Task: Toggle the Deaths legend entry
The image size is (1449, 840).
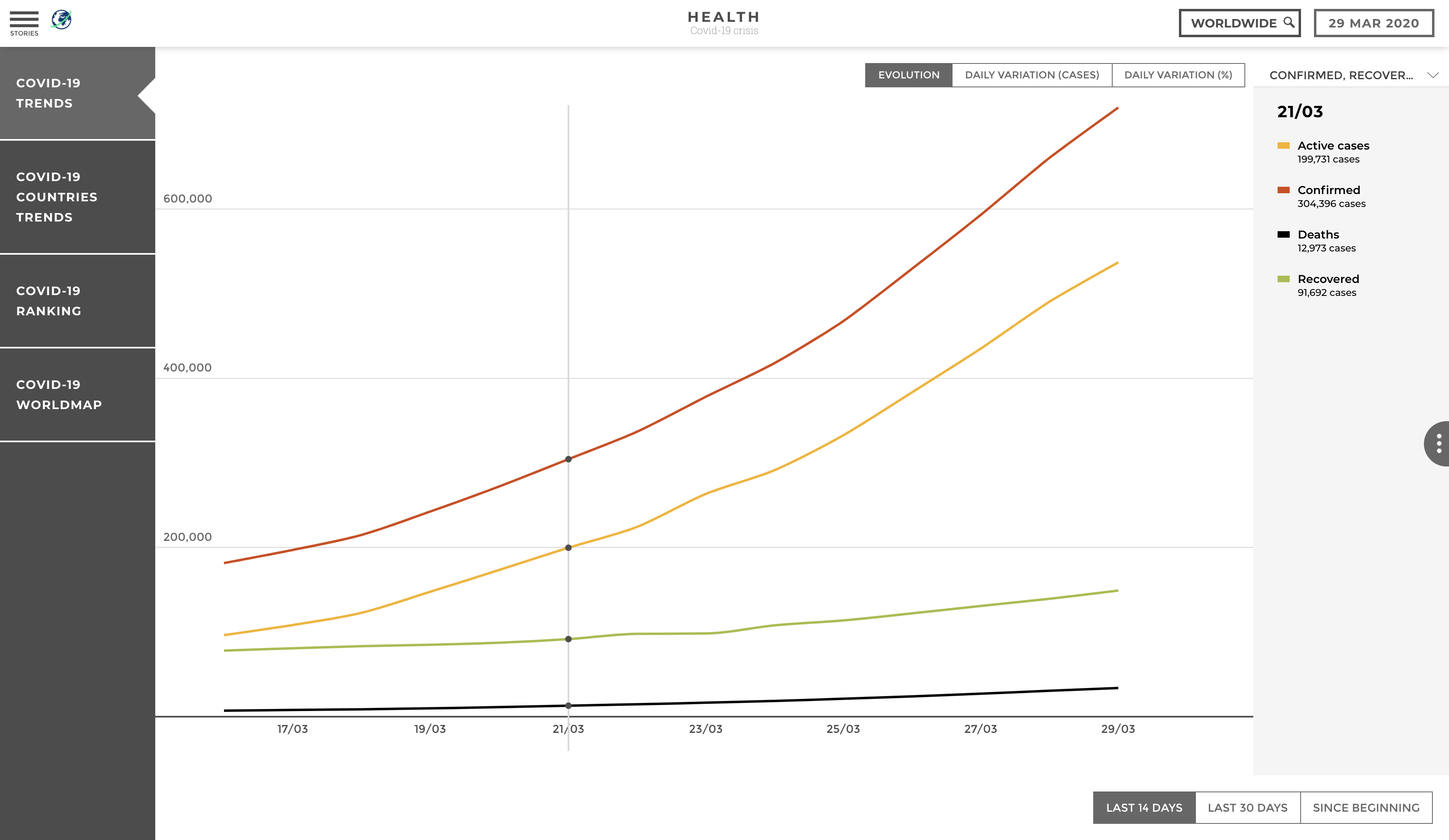Action: [1318, 234]
